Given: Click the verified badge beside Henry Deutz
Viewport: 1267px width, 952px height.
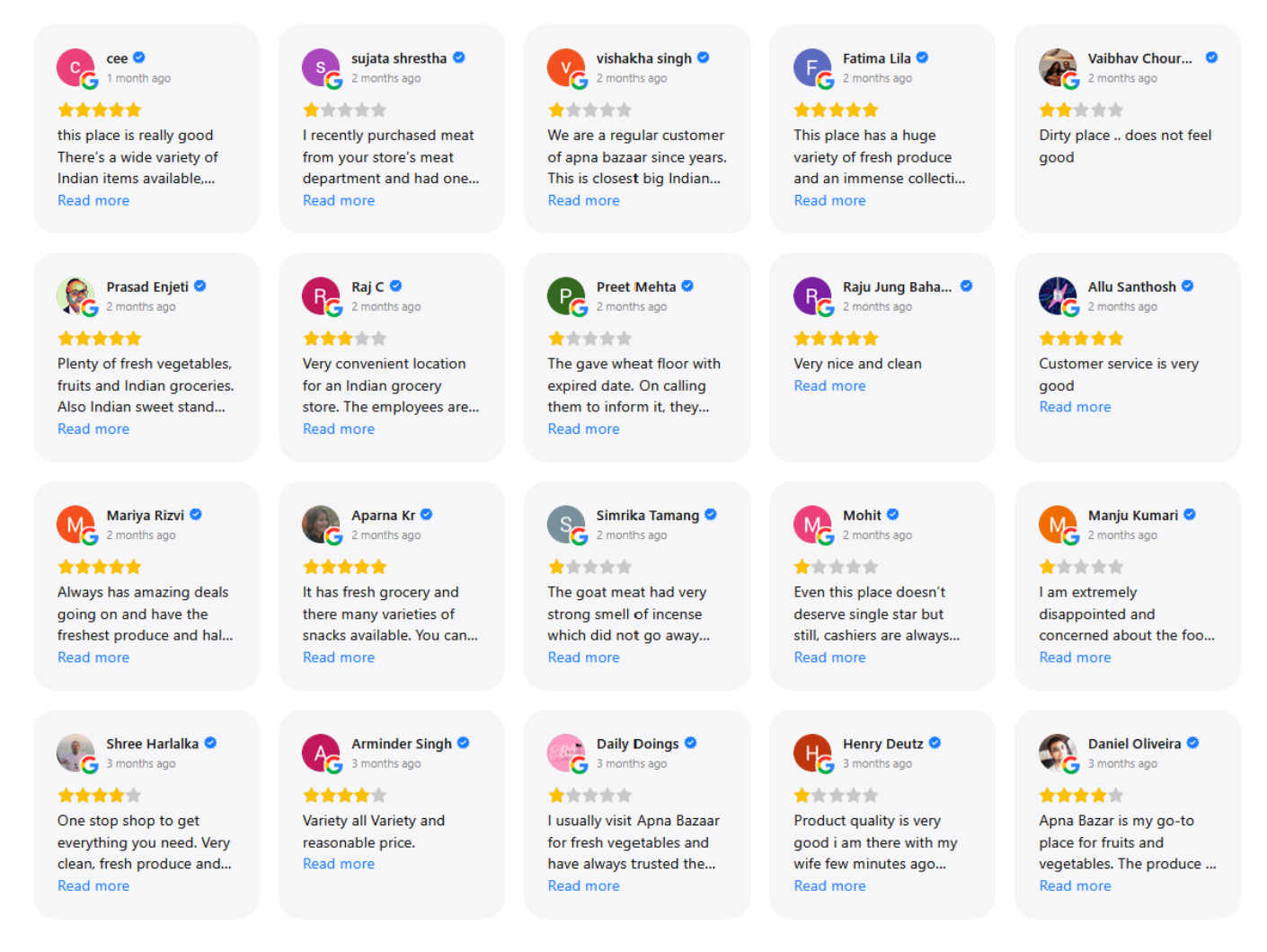Looking at the screenshot, I should coord(935,743).
